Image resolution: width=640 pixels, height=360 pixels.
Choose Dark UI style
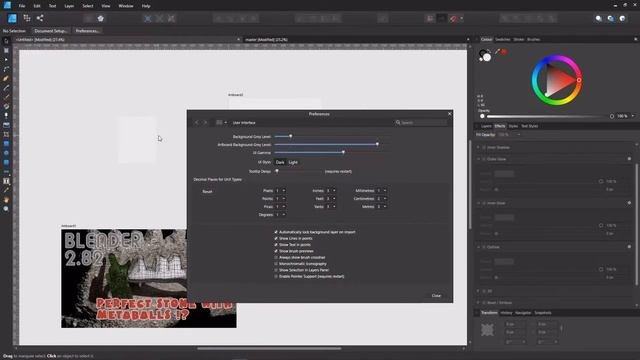click(x=280, y=162)
